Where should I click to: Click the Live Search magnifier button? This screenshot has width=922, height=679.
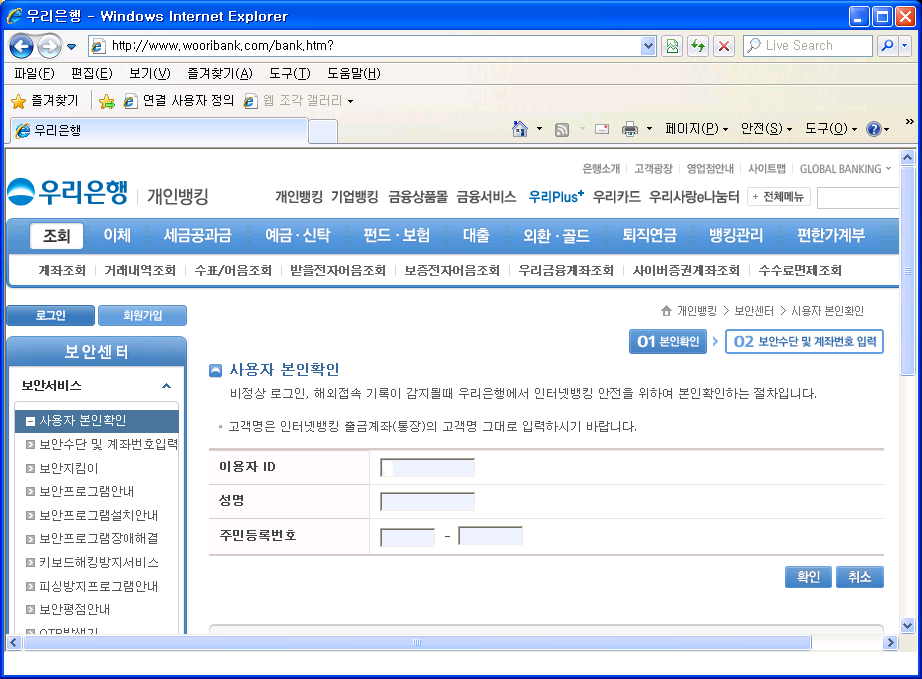coord(887,46)
